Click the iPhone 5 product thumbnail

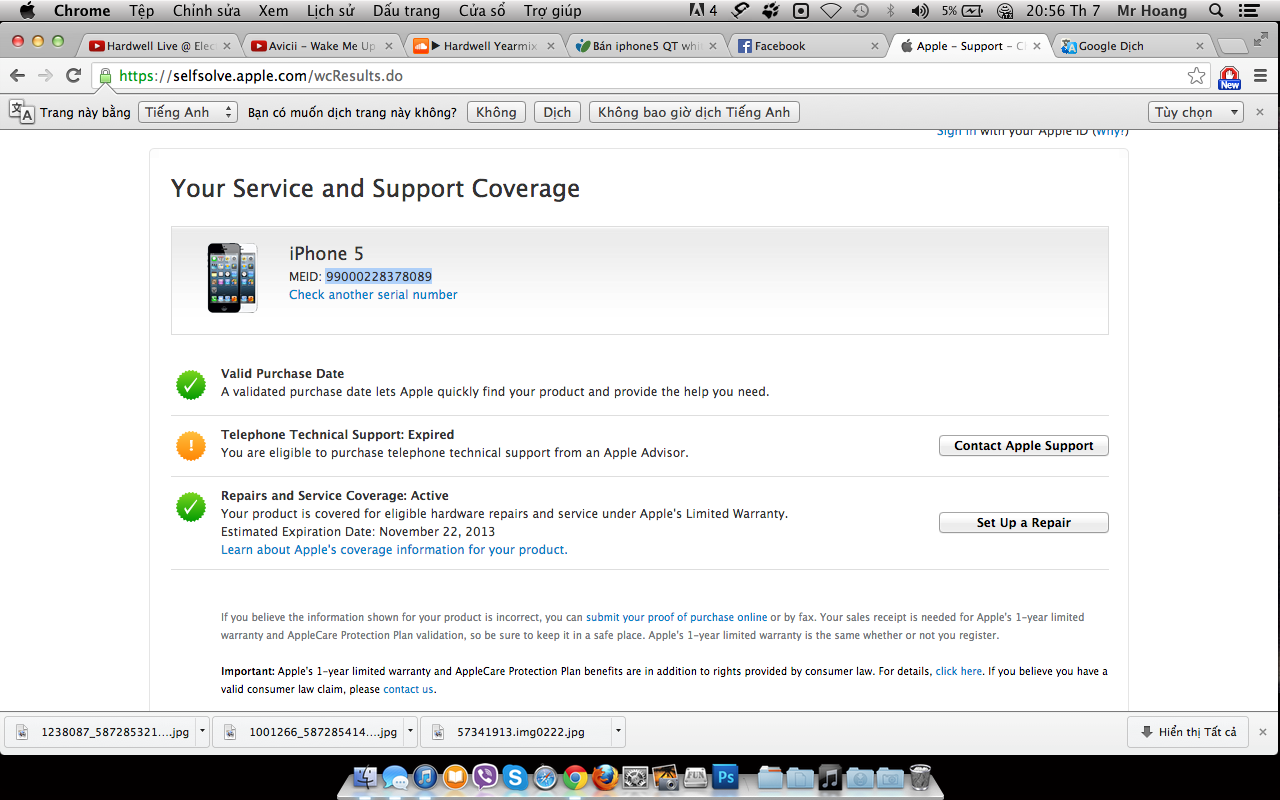(x=232, y=277)
